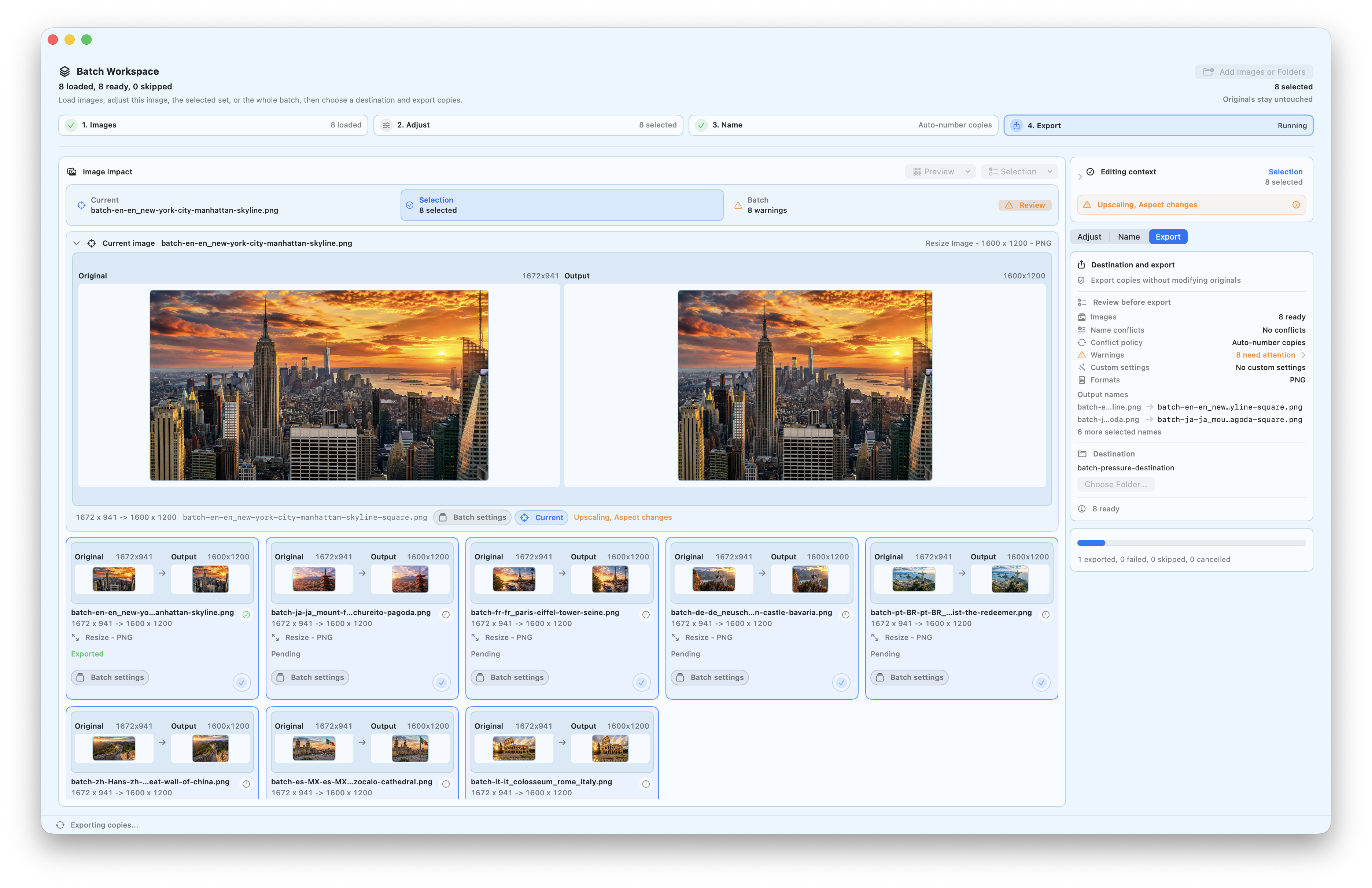Click the pending clock icon on the pagoda card

pos(446,614)
